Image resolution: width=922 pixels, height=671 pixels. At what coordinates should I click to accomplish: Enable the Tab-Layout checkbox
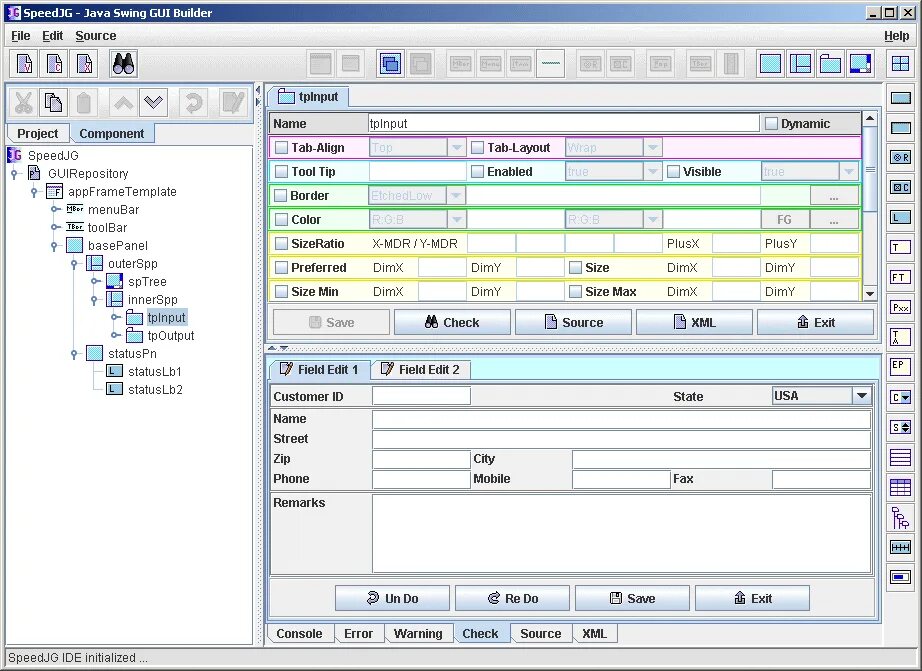tap(477, 148)
